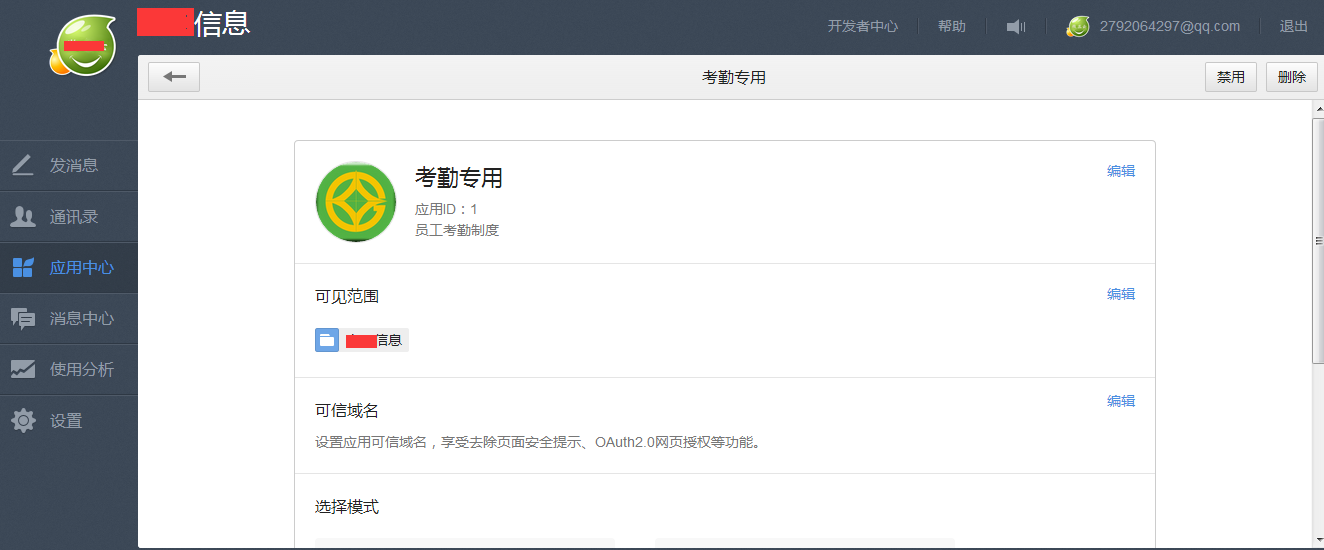This screenshot has width=1324, height=550.
Task: Edit the 可见范围 visible range
Action: tap(1121, 294)
